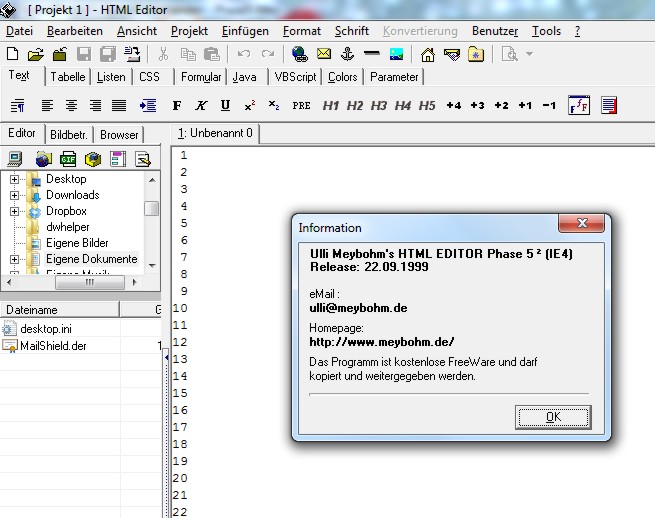The width and height of the screenshot is (655, 518).
Task: Click the center-align text icon
Action: pos(71,105)
